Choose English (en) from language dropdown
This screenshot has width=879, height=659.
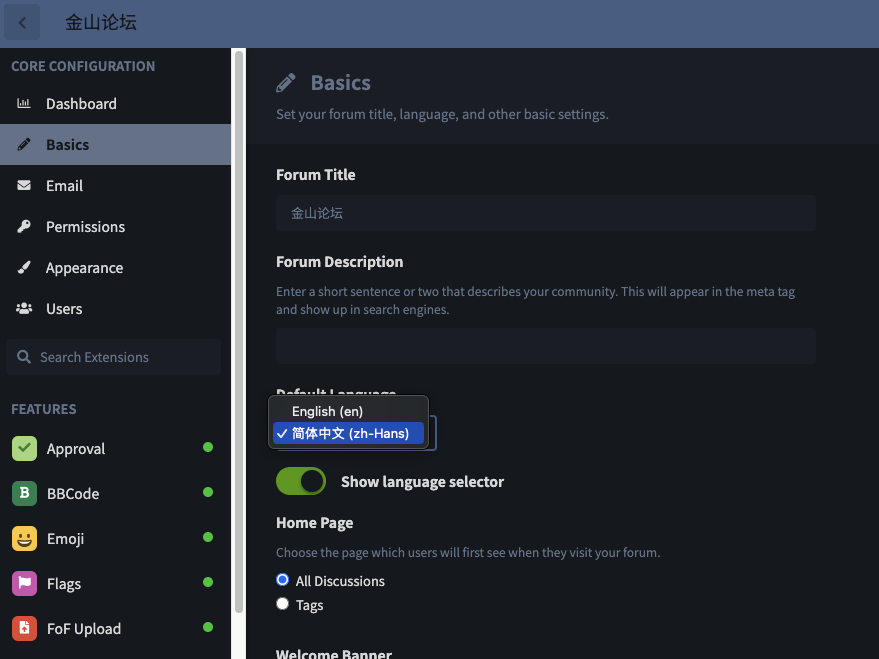327,411
